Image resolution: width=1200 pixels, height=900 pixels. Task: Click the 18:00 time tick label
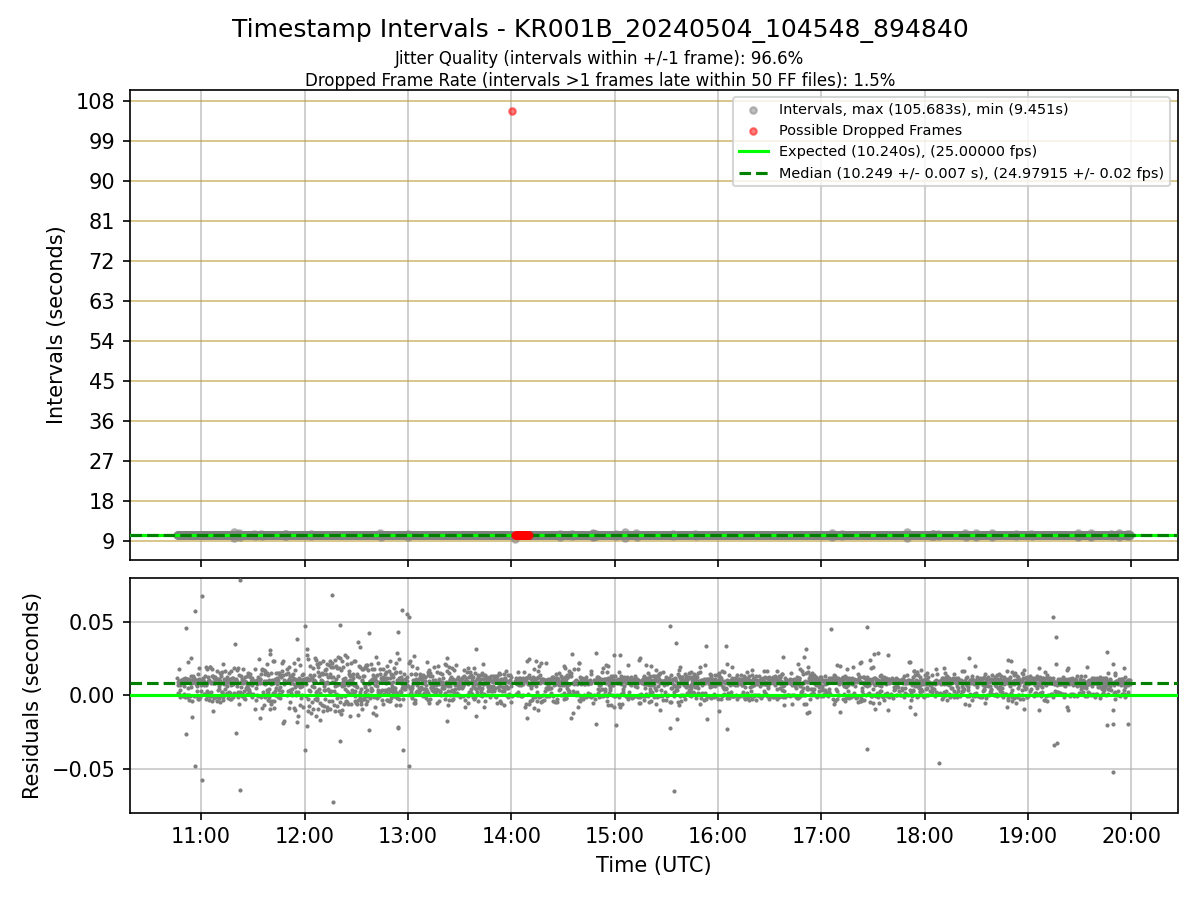(924, 834)
